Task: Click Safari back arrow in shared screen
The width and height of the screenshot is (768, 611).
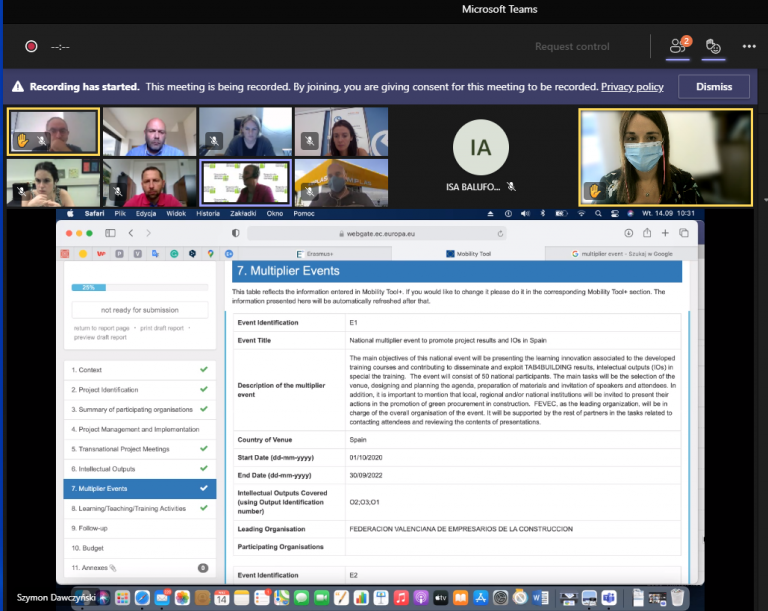Action: (129, 233)
